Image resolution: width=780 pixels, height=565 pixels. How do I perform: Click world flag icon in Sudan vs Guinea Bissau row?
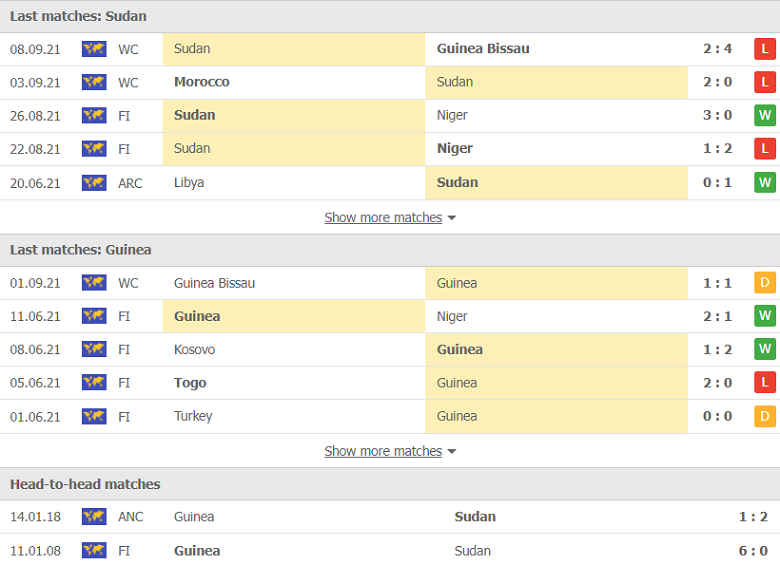94,48
